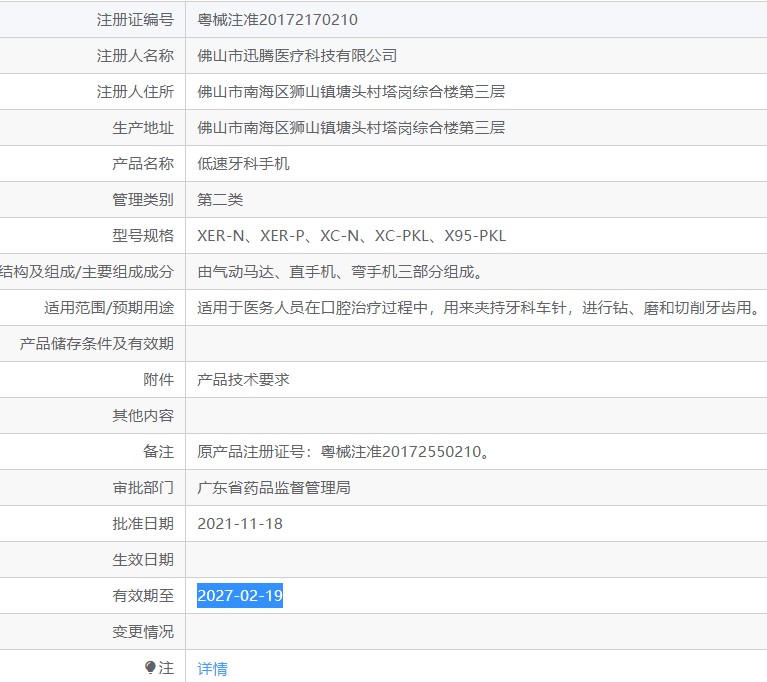Viewport: 767px width, 682px height.
Task: Click product name 低速牙科手机
Action: [243, 163]
